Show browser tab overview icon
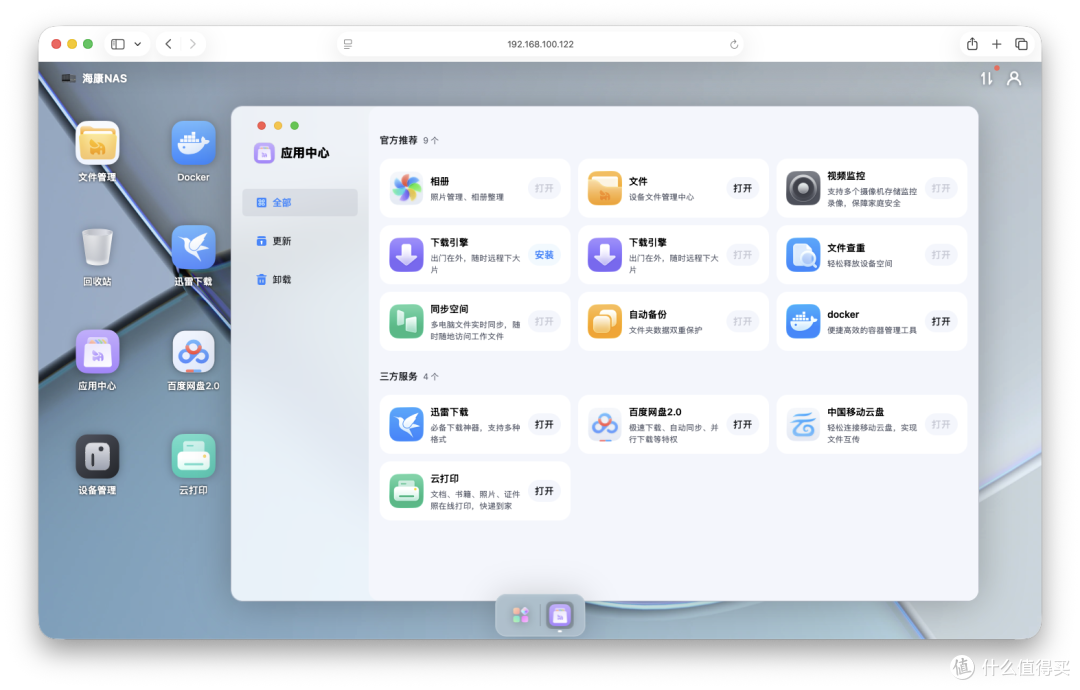The height and width of the screenshot is (690, 1080). click(1021, 44)
